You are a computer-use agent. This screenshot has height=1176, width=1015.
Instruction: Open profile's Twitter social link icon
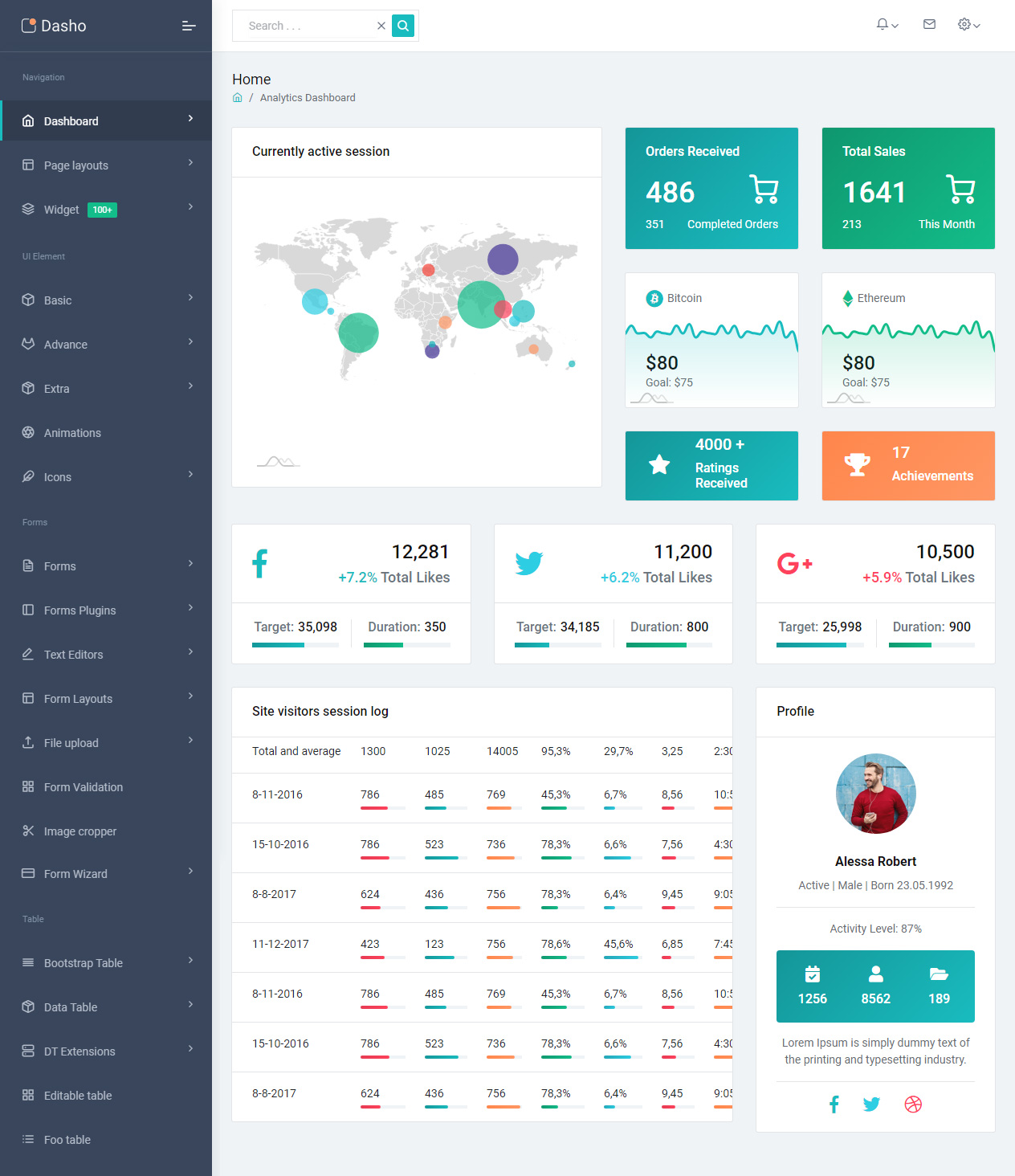(x=871, y=1105)
